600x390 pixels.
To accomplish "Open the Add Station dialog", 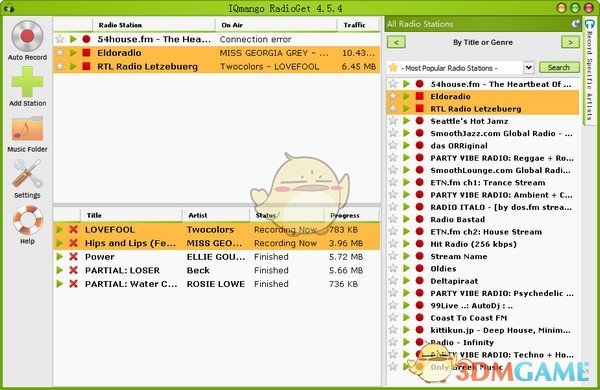I will [27, 87].
